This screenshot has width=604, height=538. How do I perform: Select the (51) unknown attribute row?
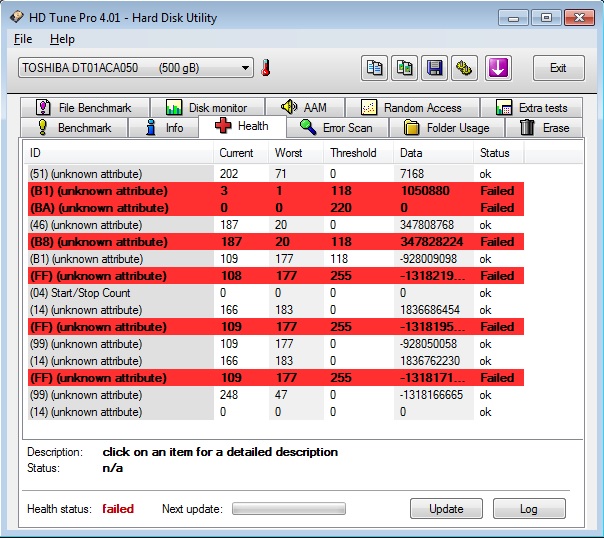tap(276, 174)
